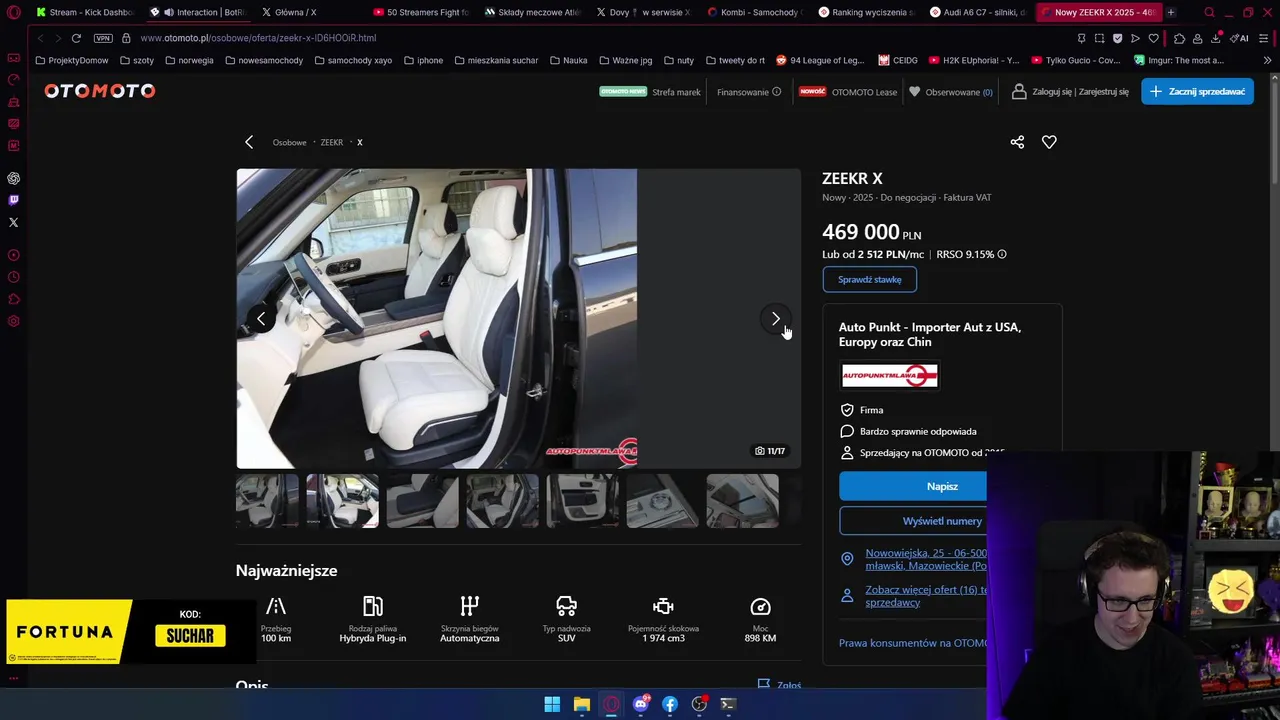Open the Finansowanie header menu
This screenshot has width=1280, height=720.
pyautogui.click(x=749, y=92)
